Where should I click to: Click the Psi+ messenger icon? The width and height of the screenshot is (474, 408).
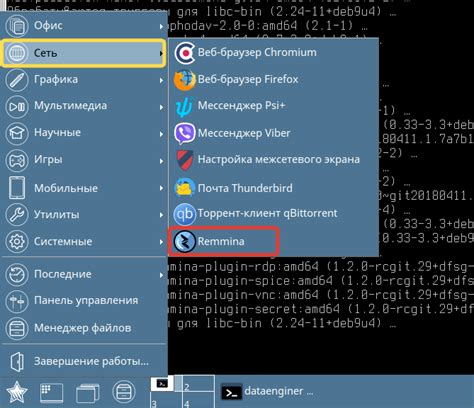(184, 107)
